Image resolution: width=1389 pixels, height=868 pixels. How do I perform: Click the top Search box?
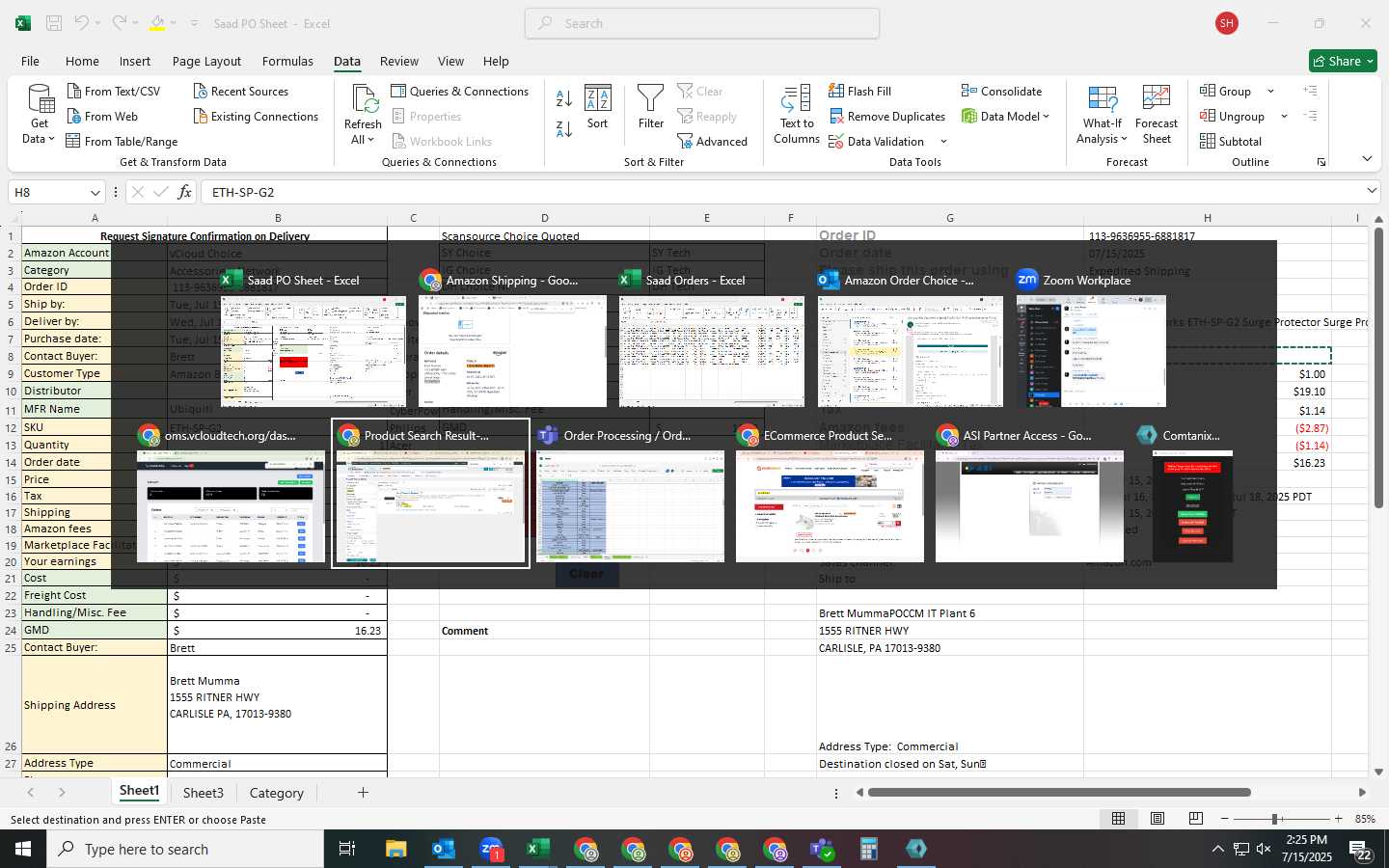tap(702, 23)
